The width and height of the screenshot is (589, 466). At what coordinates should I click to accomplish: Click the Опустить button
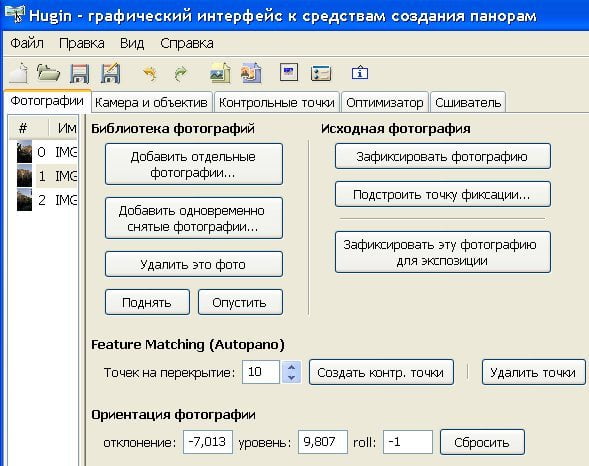pyautogui.click(x=240, y=302)
